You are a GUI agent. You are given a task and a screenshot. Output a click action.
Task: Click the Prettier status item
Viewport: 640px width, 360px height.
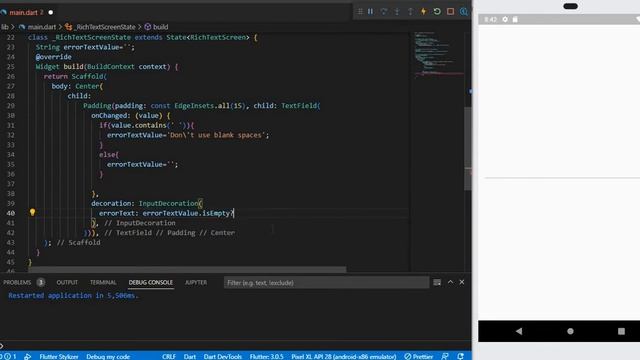[x=419, y=356]
